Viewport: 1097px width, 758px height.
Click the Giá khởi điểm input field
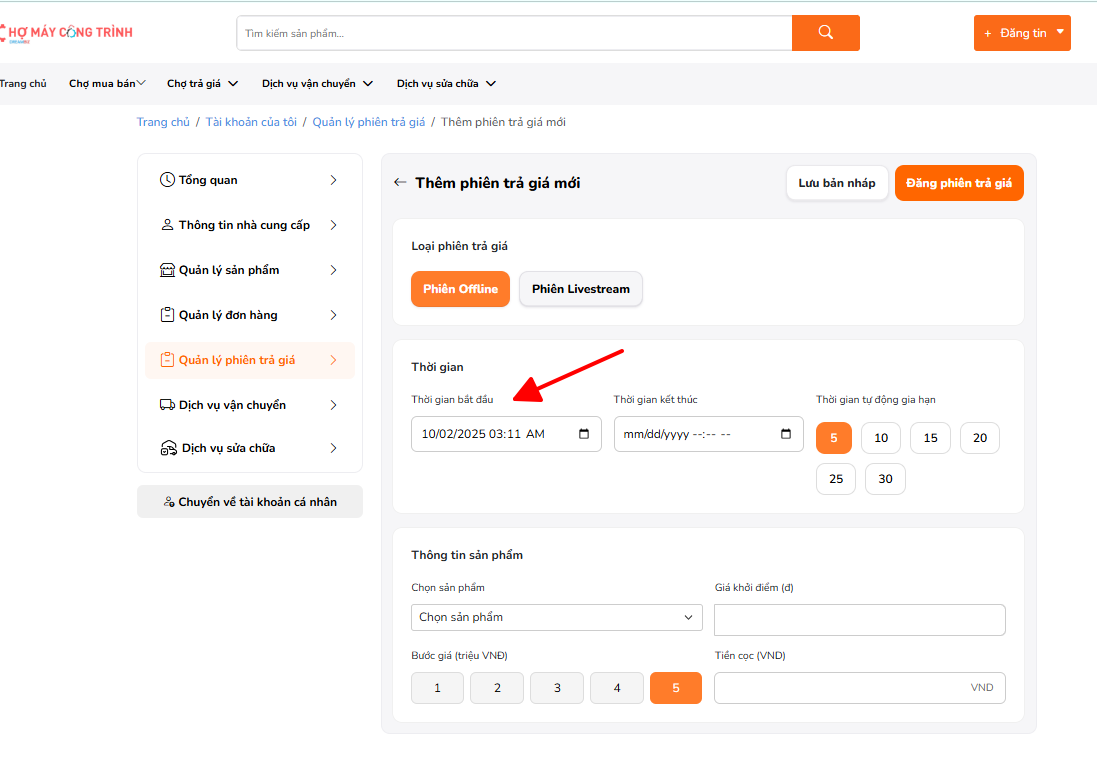tap(859, 620)
